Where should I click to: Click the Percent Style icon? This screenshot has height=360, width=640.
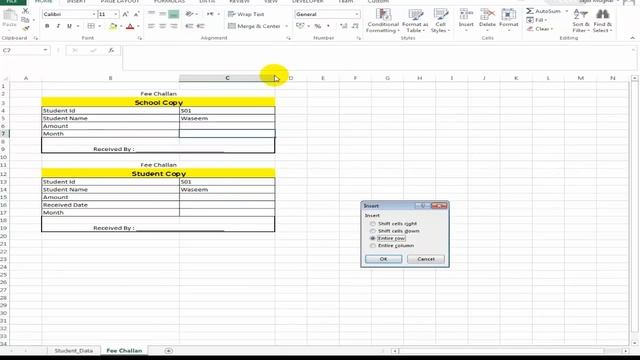click(318, 26)
